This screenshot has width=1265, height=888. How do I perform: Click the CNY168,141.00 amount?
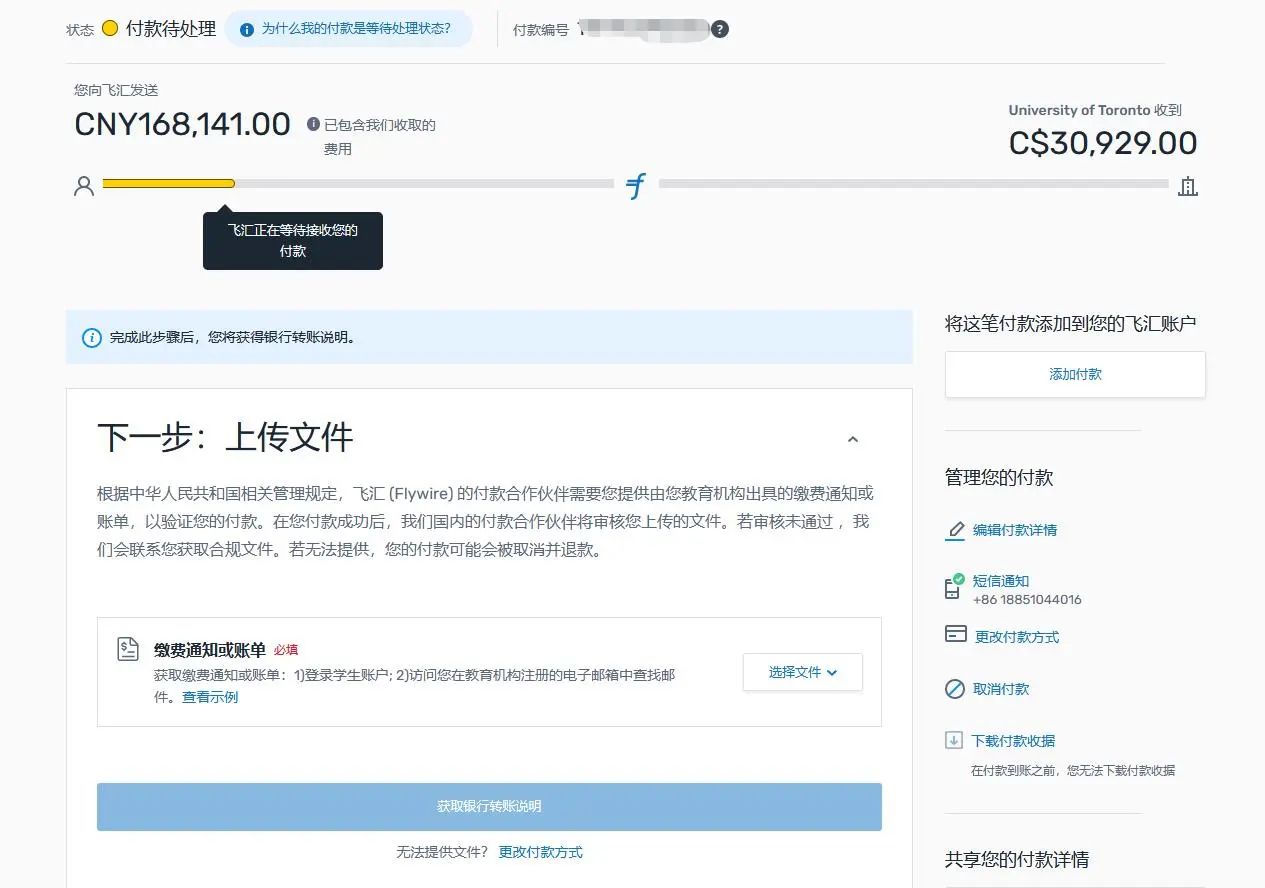[183, 124]
